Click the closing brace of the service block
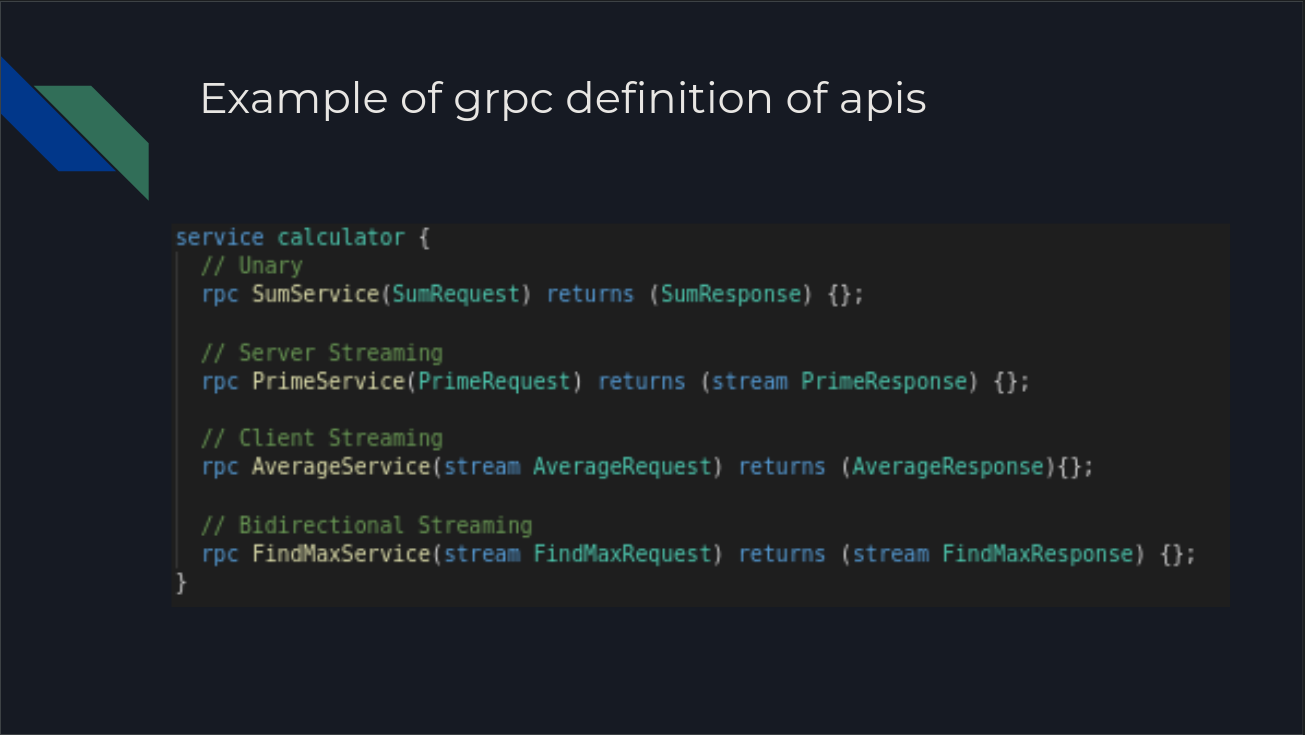Screen dimensions: 1305x735 pos(181,583)
